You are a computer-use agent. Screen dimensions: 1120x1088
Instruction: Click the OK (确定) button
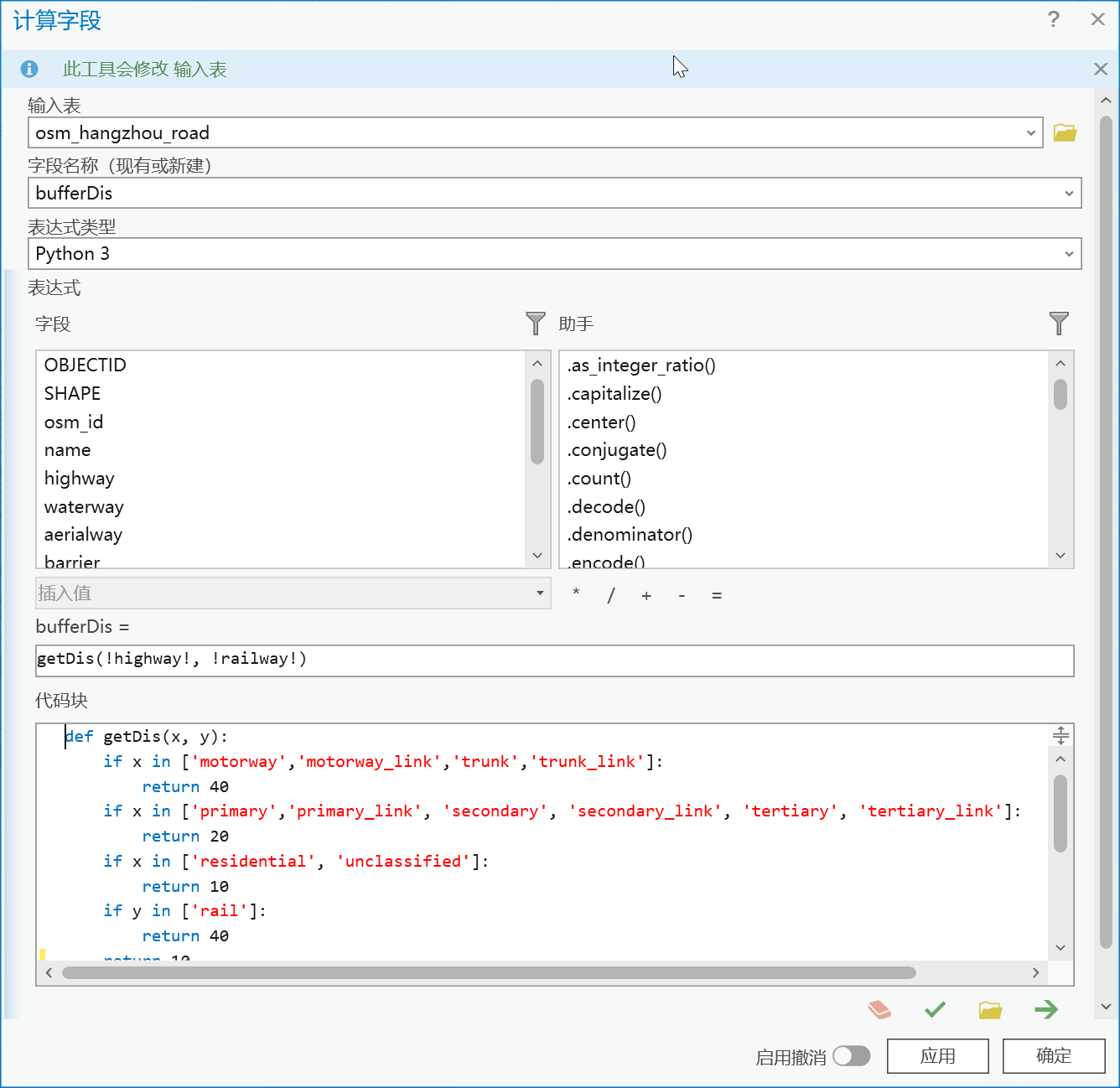1054,1056
